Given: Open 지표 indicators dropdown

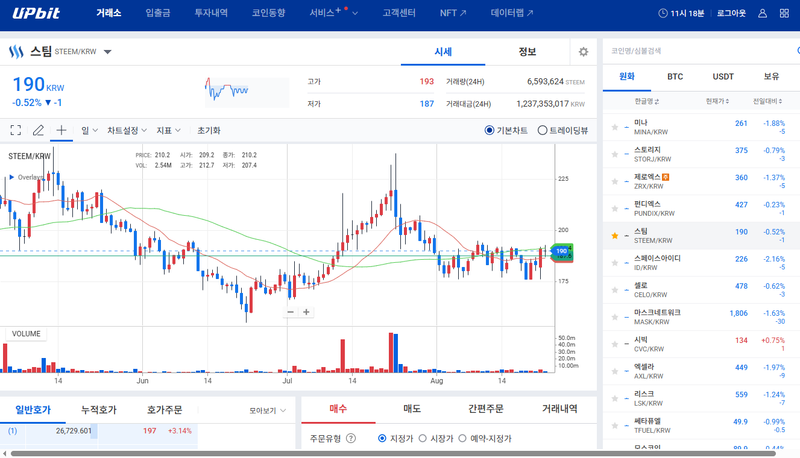Looking at the screenshot, I should pos(168,130).
